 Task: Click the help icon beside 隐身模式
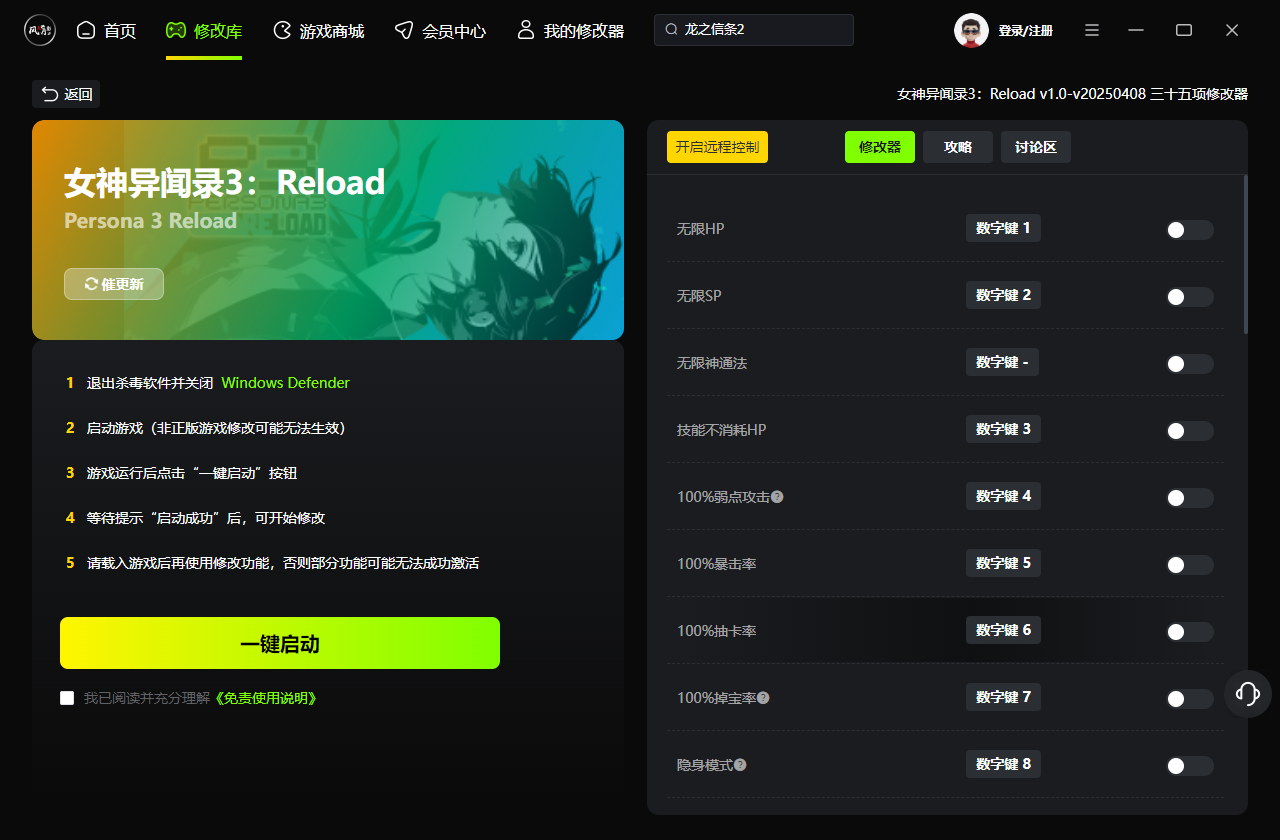[740, 764]
